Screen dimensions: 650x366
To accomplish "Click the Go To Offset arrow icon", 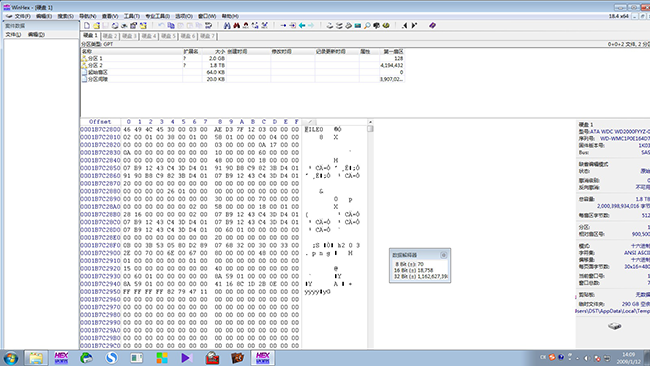I will pyautogui.click(x=284, y=26).
